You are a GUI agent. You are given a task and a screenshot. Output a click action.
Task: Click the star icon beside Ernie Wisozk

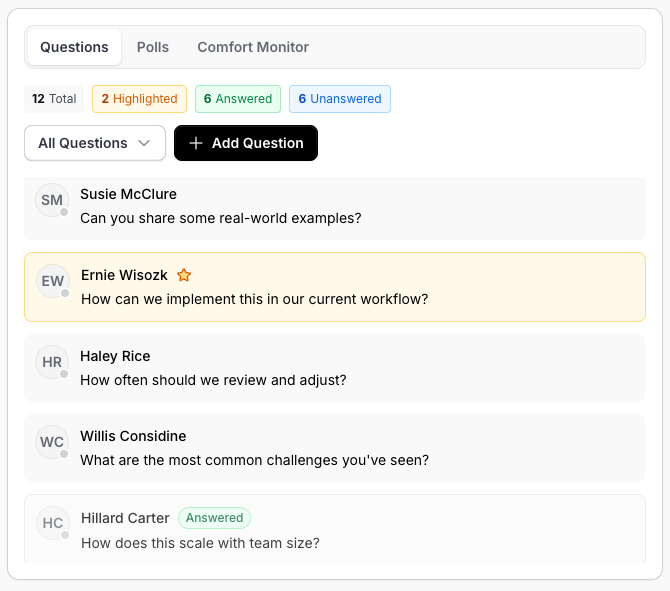(x=184, y=275)
